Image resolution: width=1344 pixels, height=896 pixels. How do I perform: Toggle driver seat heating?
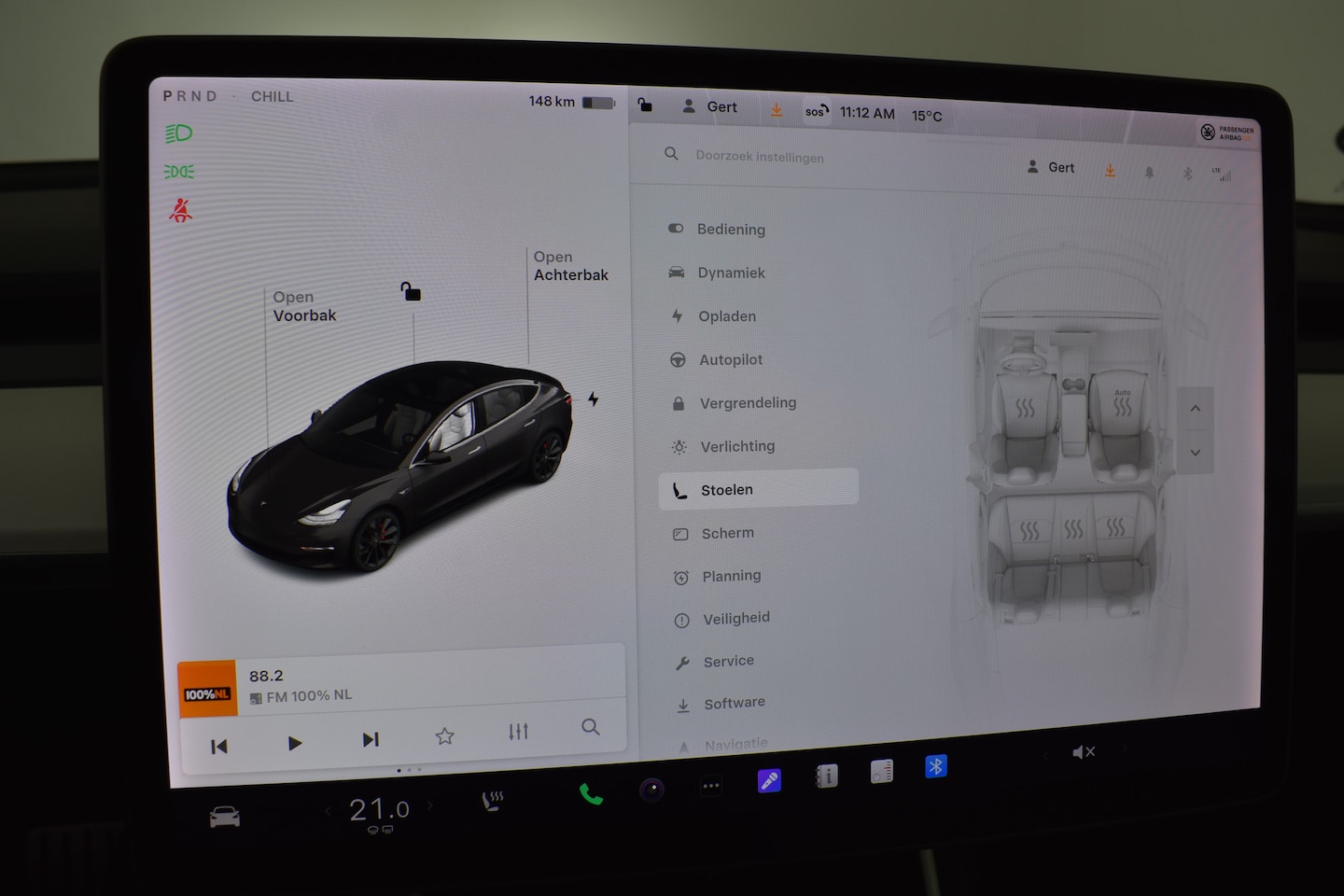click(x=1025, y=408)
